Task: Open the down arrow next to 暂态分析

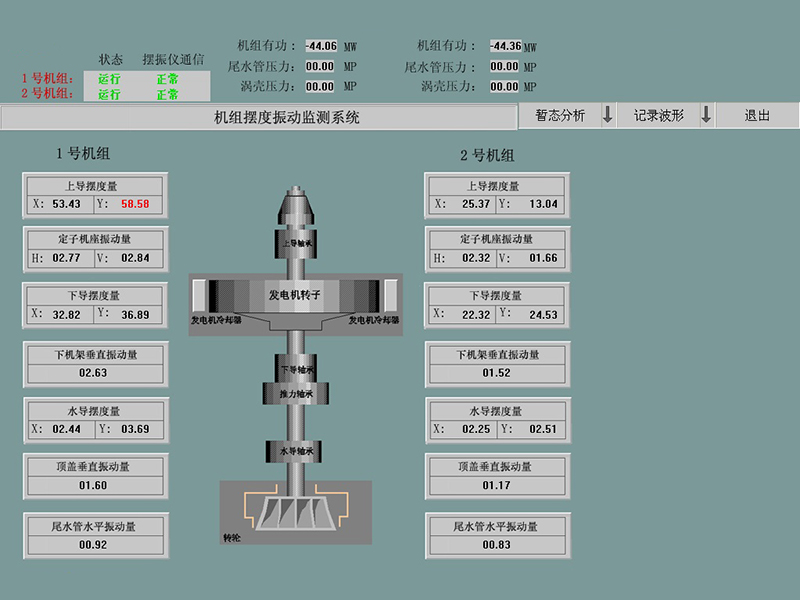Action: pyautogui.click(x=607, y=116)
